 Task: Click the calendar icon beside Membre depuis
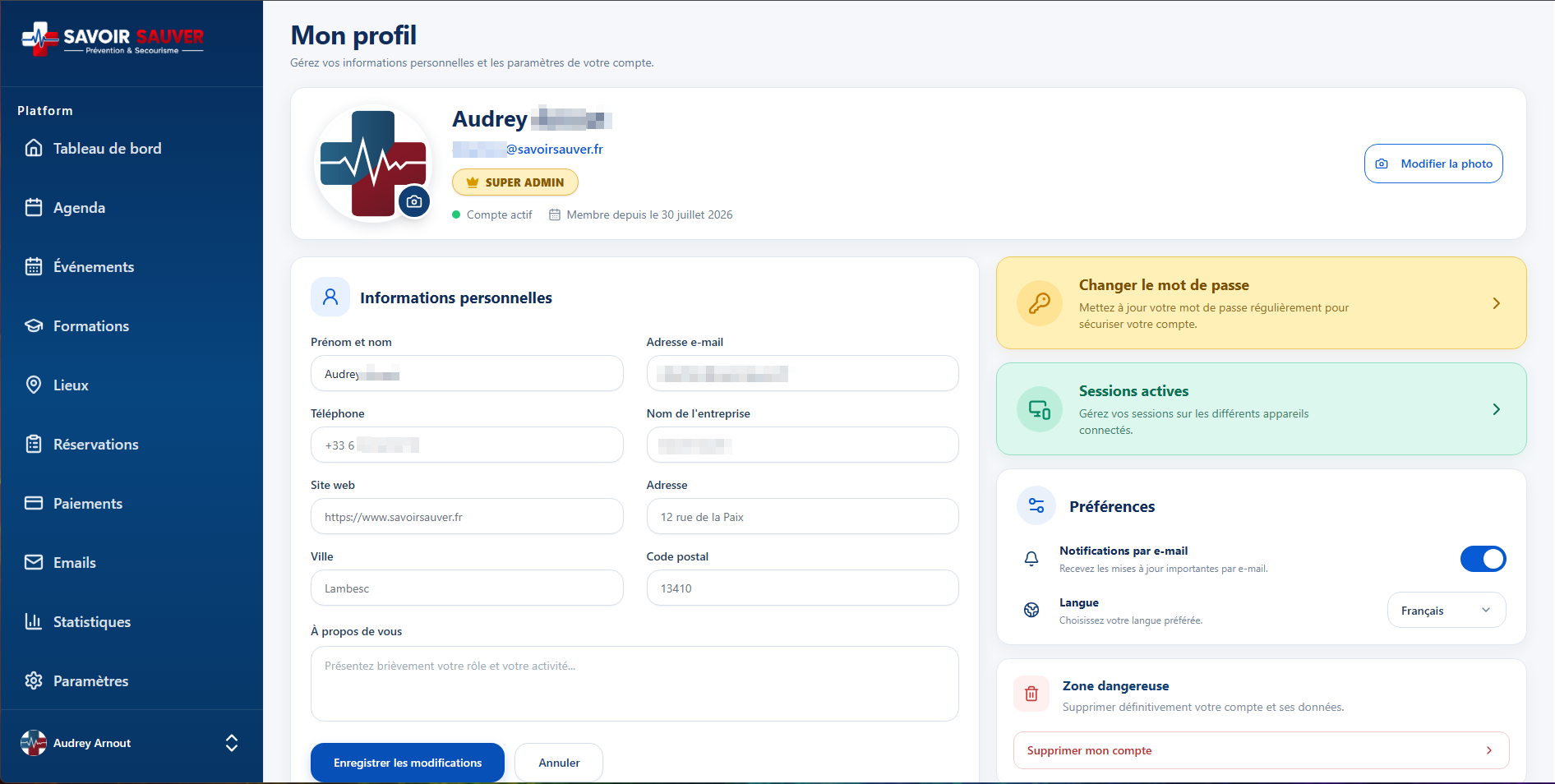pos(555,214)
